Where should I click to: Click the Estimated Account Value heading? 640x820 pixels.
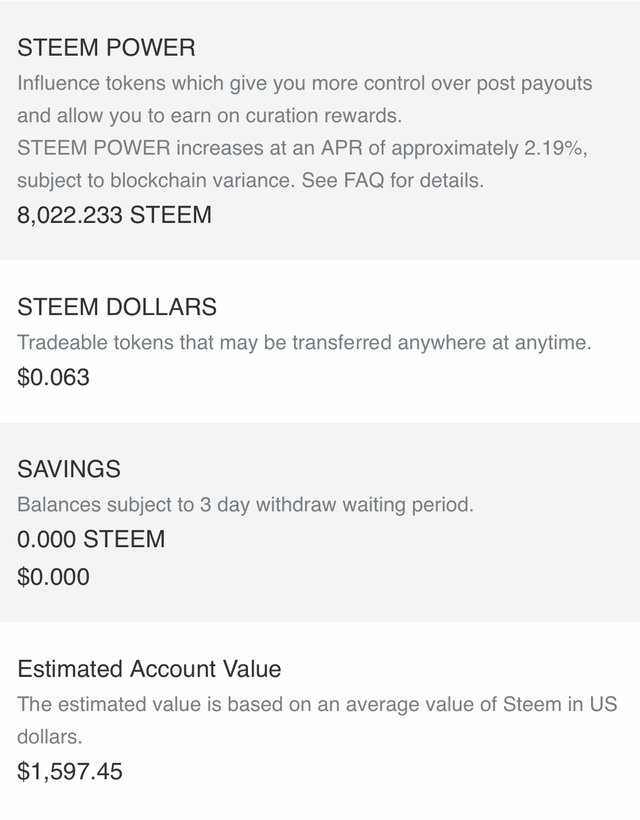(x=149, y=669)
